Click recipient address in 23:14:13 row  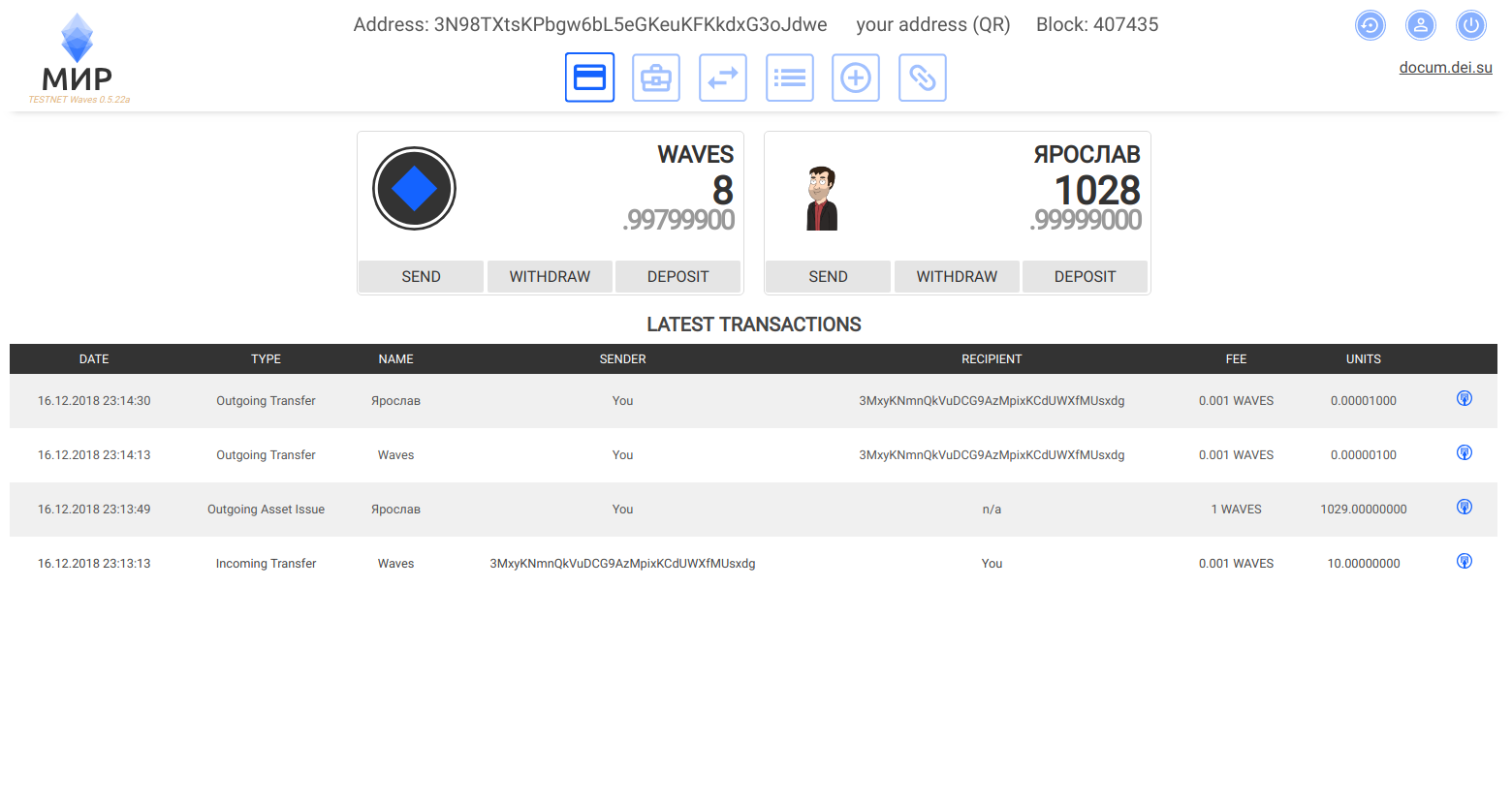992,455
